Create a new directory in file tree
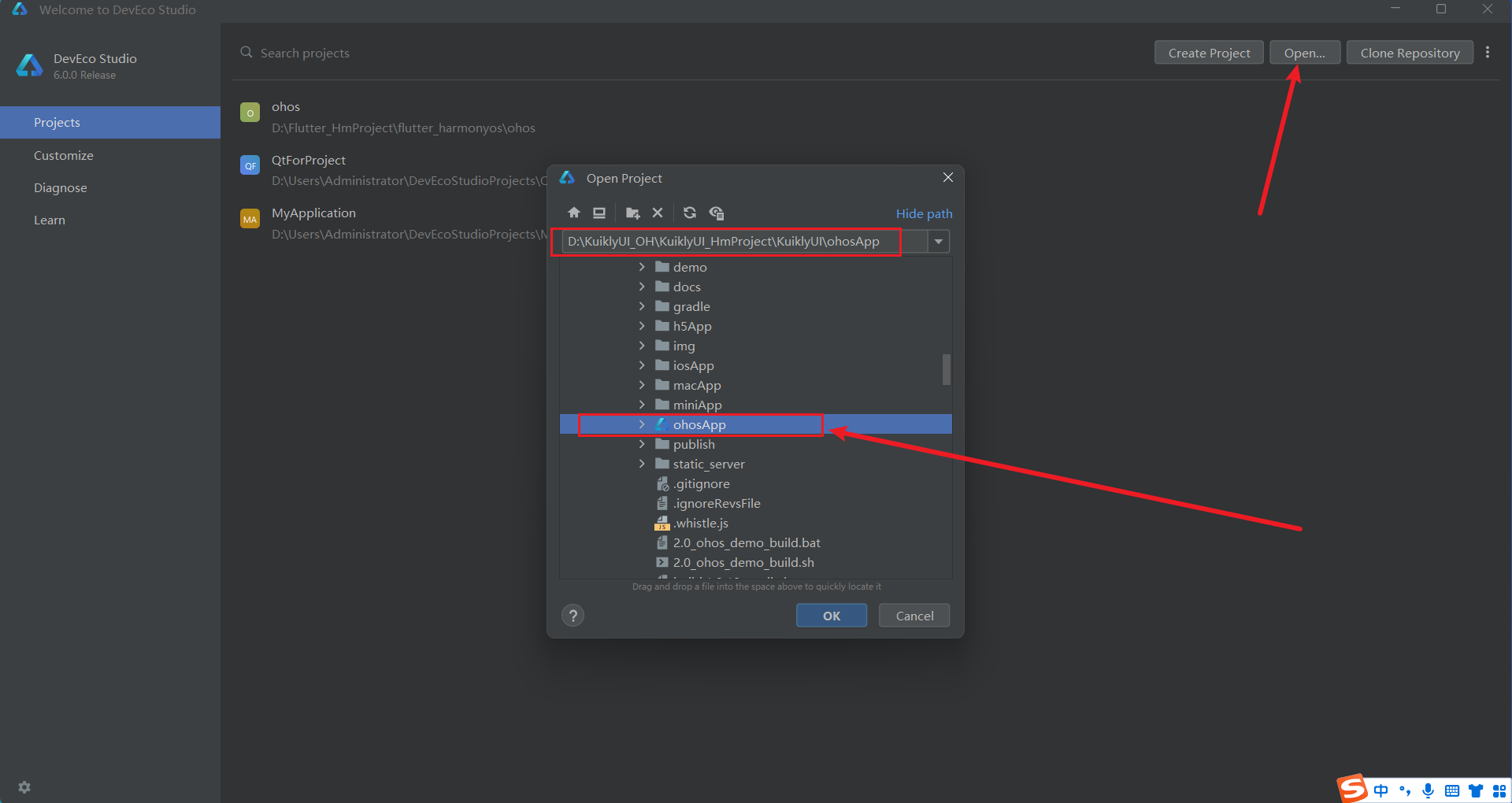This screenshot has height=803, width=1512. [632, 213]
